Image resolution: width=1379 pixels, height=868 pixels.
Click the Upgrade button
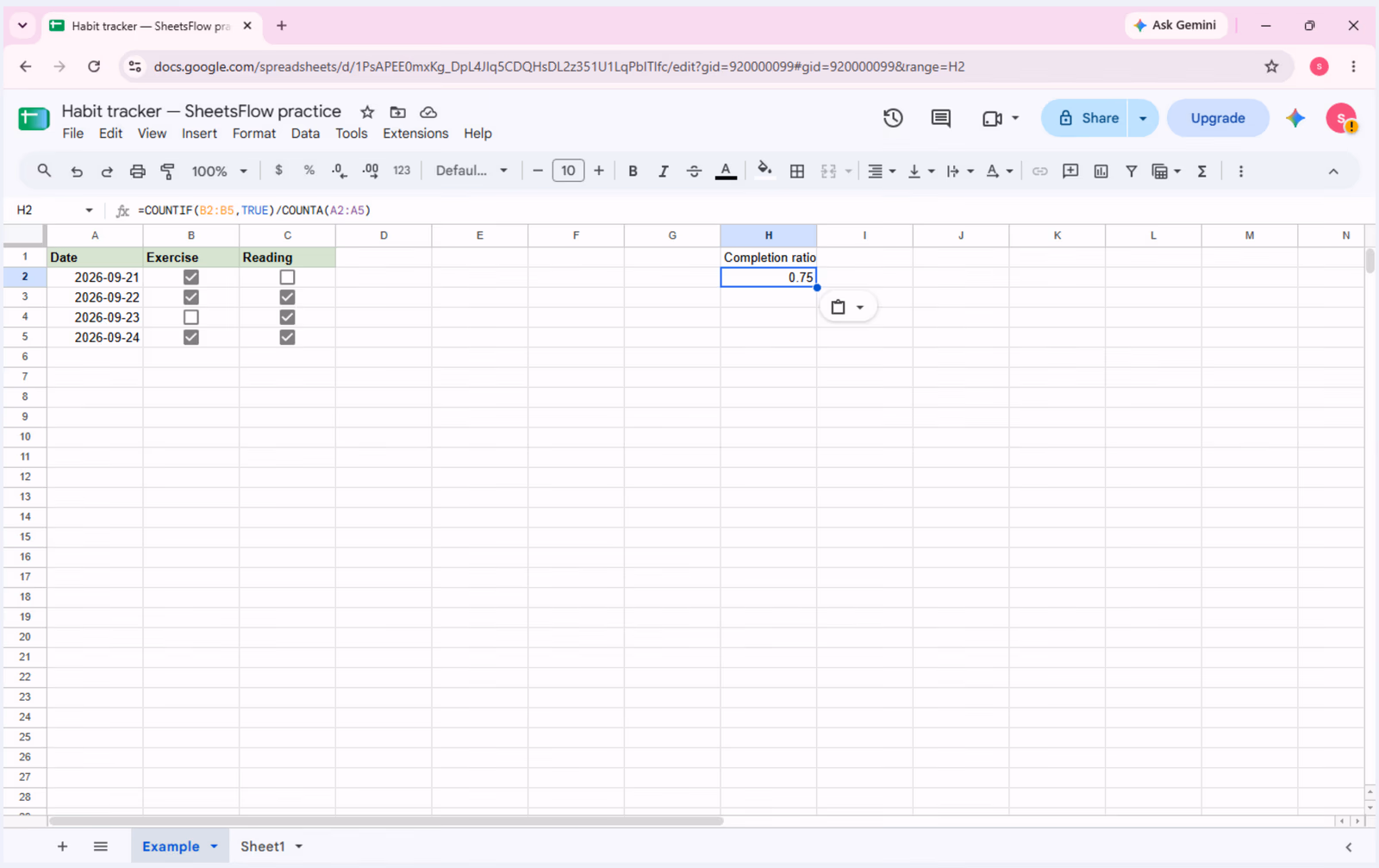pos(1218,118)
